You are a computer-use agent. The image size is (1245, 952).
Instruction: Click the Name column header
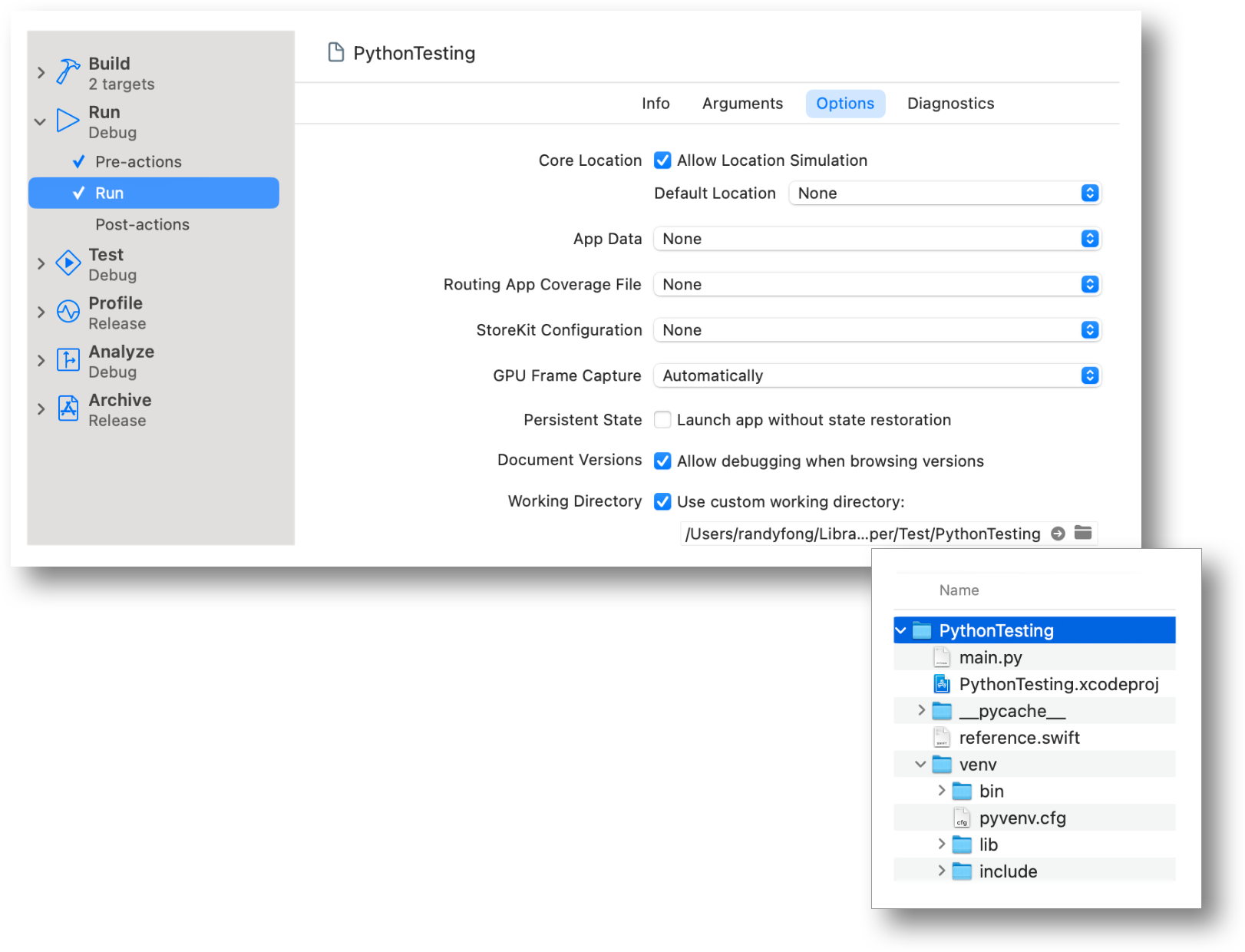(x=959, y=590)
